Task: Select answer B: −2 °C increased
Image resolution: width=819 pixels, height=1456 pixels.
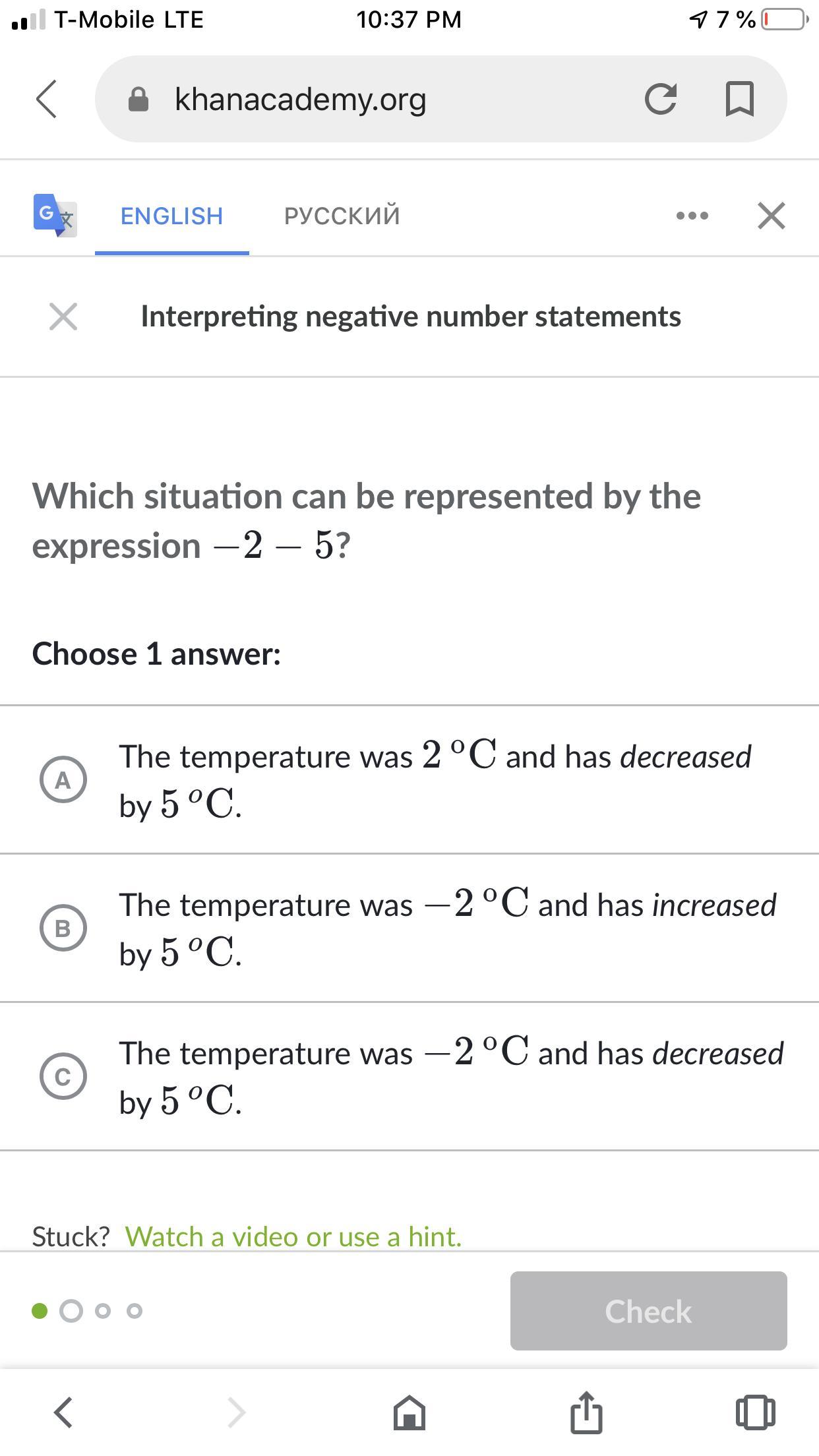Action: (63, 928)
